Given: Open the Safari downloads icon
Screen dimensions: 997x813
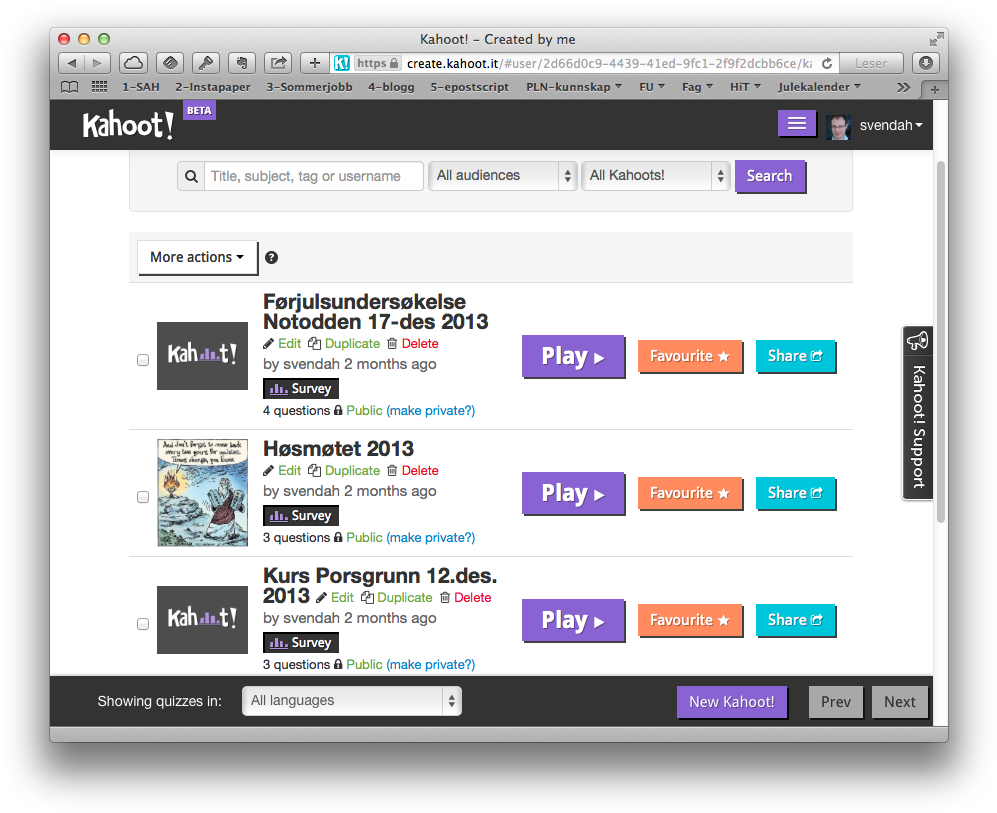Looking at the screenshot, I should point(926,63).
